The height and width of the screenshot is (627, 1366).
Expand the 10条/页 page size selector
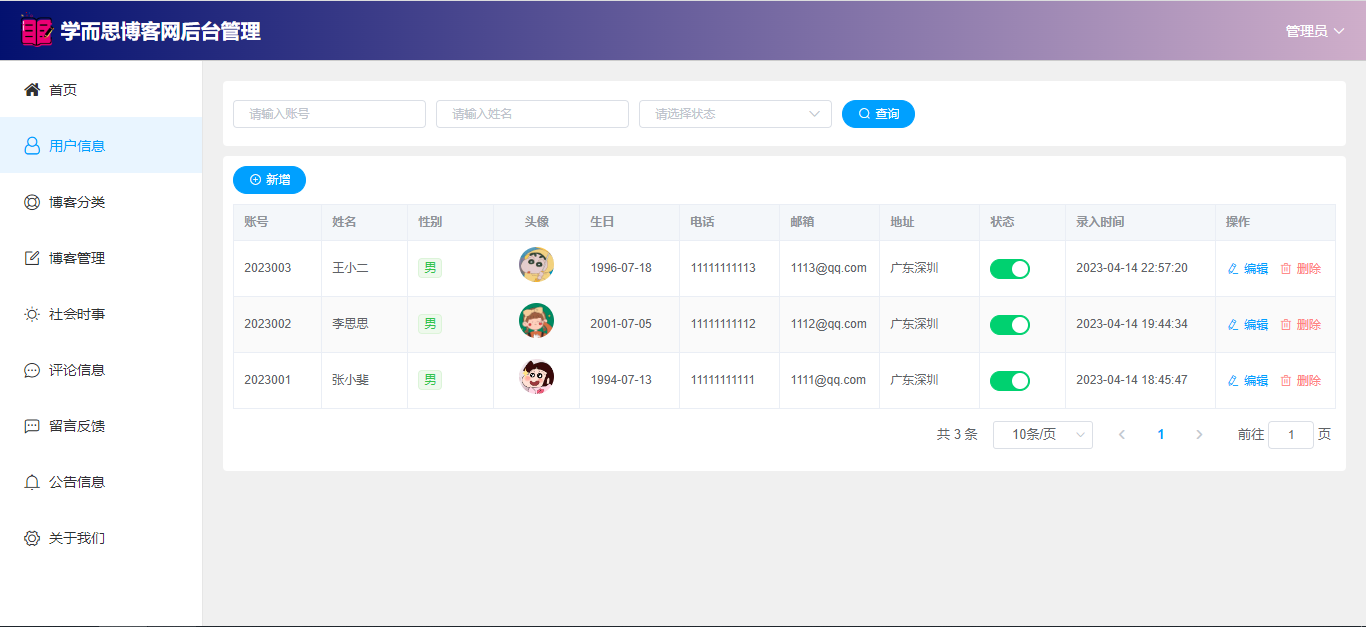1042,435
